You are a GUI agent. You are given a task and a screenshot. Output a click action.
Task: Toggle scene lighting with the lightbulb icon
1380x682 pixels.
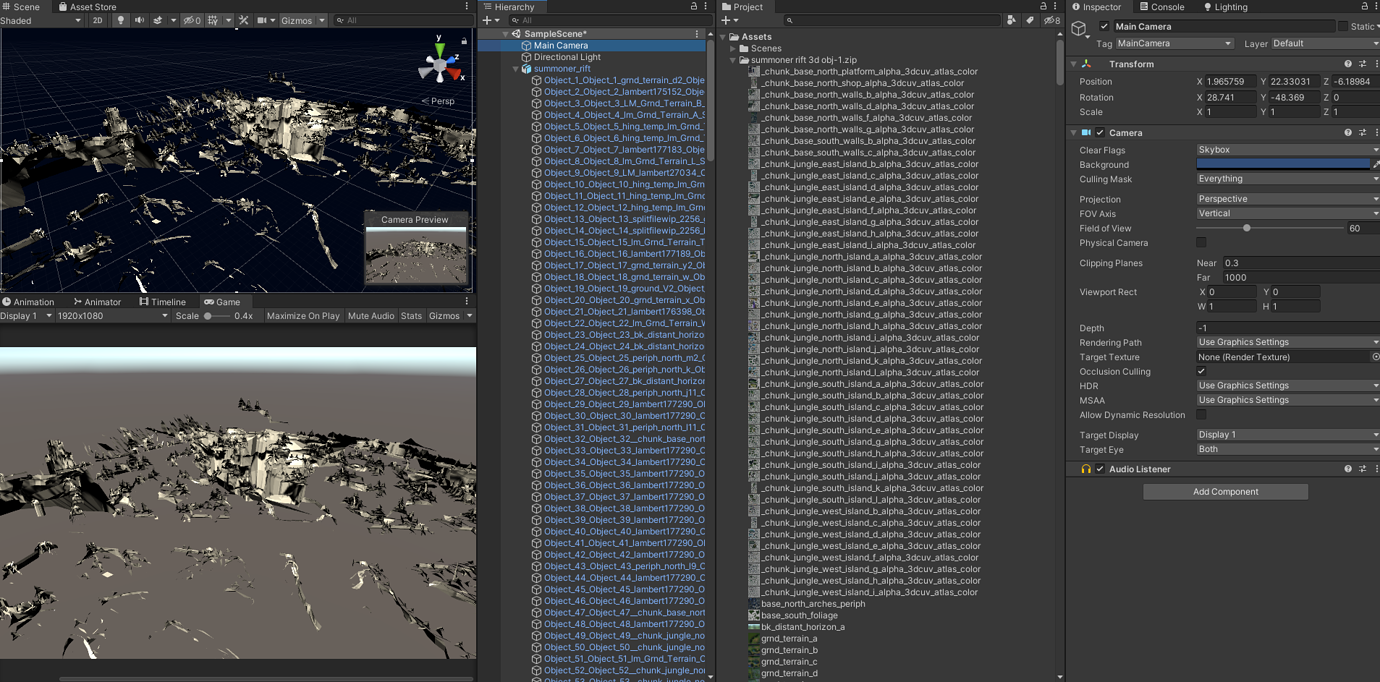click(x=121, y=20)
